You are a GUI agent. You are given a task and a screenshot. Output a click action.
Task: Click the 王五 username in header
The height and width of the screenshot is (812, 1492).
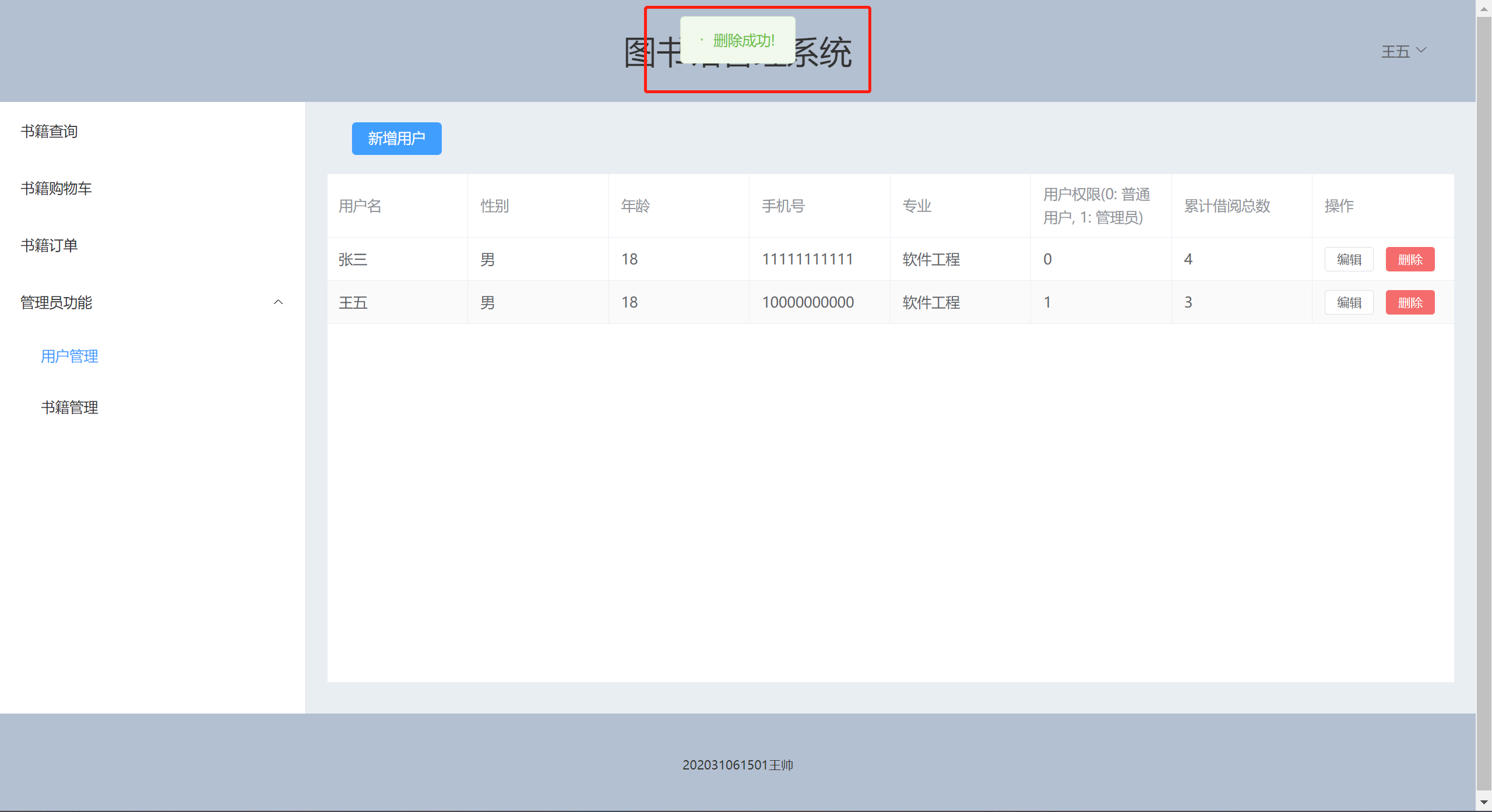pyautogui.click(x=1395, y=52)
